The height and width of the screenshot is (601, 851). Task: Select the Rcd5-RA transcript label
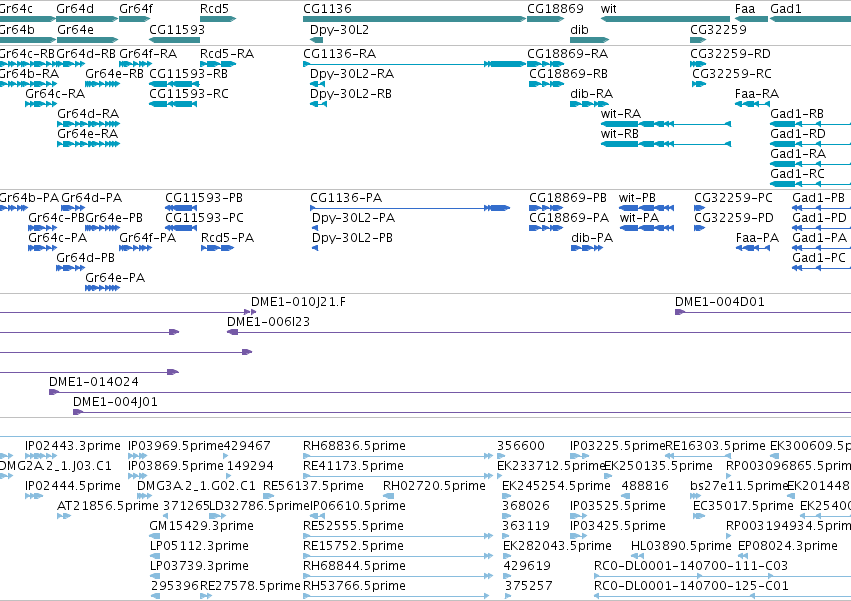point(227,53)
